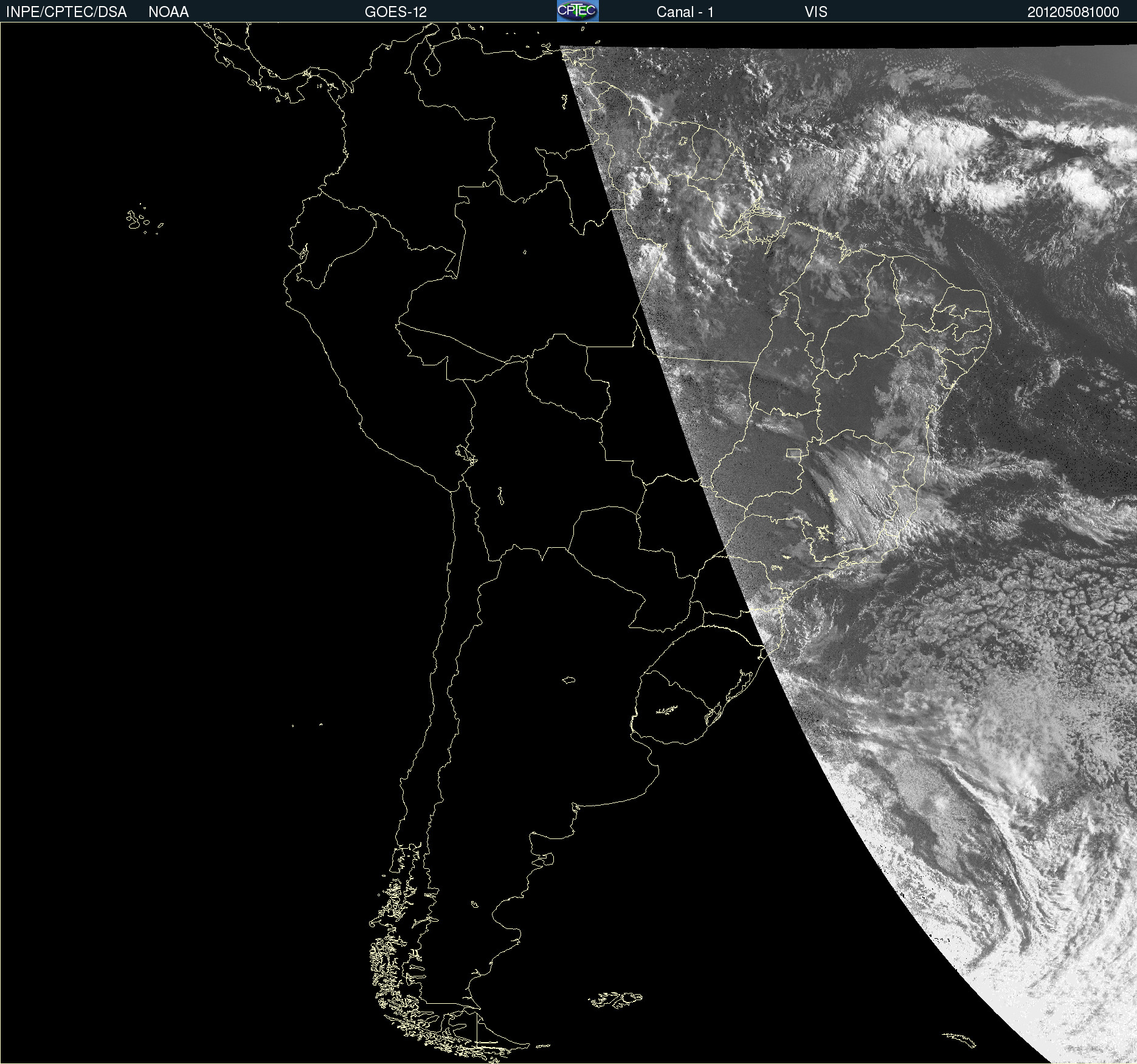Click the Canal - 1 label
This screenshot has width=1137, height=1064.
(x=685, y=12)
